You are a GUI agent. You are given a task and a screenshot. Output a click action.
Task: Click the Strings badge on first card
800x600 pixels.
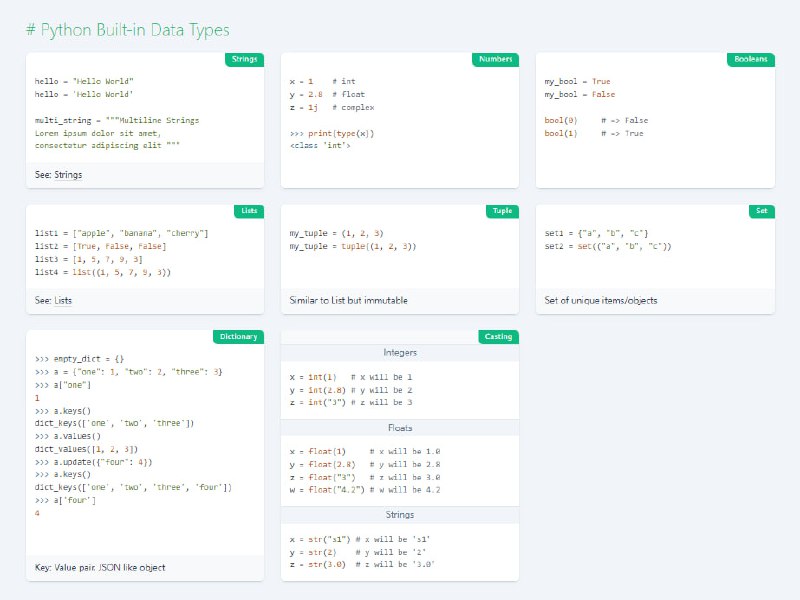243,59
